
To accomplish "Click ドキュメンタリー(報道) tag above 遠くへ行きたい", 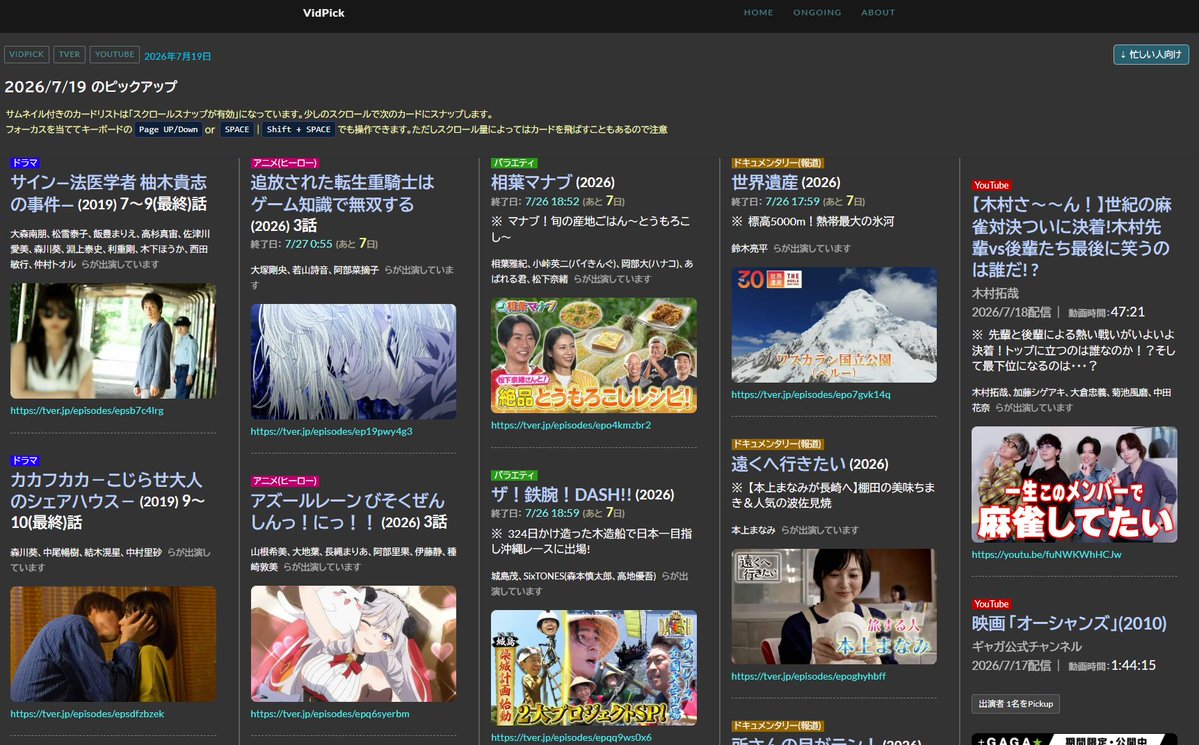I will coord(777,444).
